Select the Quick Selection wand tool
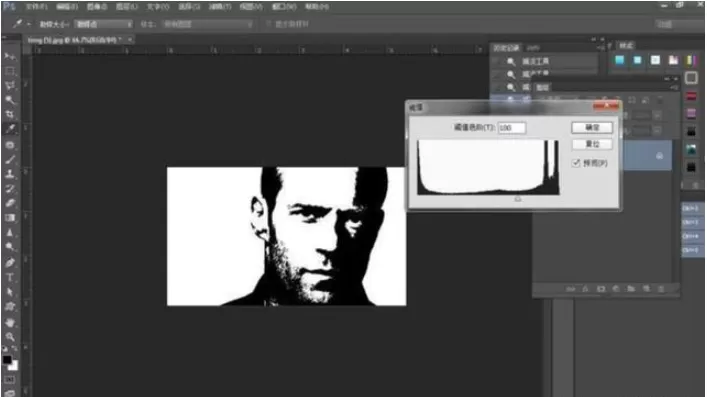Image resolution: width=707 pixels, height=397 pixels. pos(9,100)
